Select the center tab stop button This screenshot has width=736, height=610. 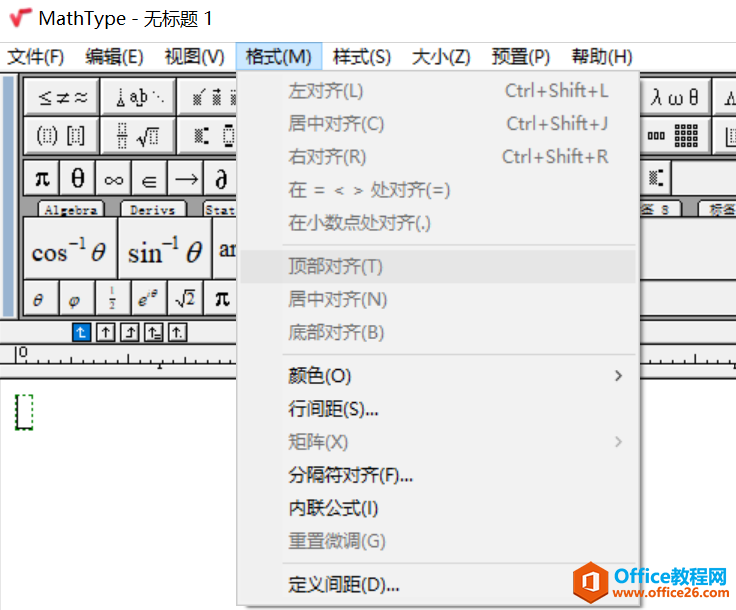106,333
